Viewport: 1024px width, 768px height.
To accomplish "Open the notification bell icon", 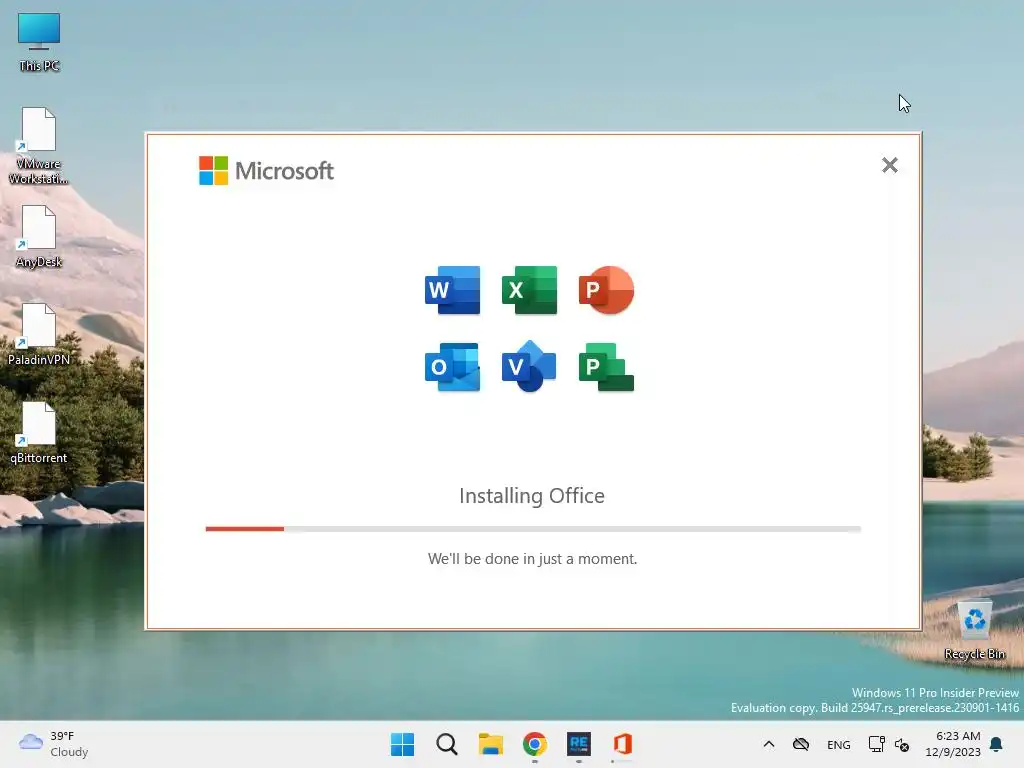I will click(x=997, y=744).
